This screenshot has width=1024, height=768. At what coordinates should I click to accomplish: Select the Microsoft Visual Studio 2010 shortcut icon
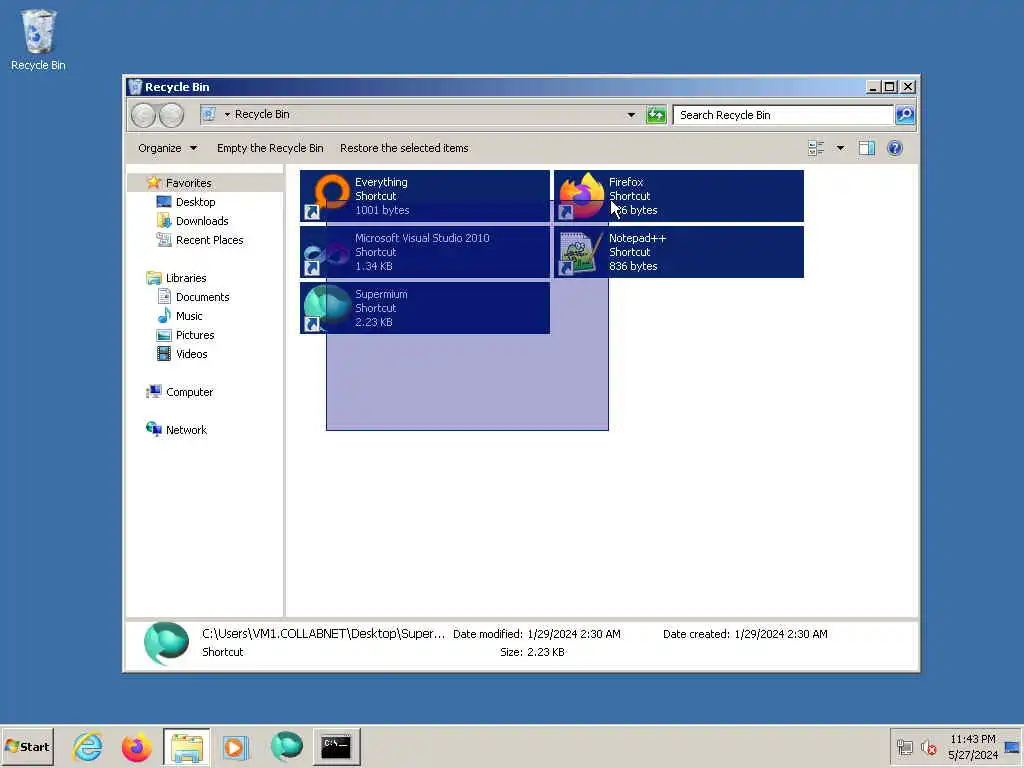328,252
